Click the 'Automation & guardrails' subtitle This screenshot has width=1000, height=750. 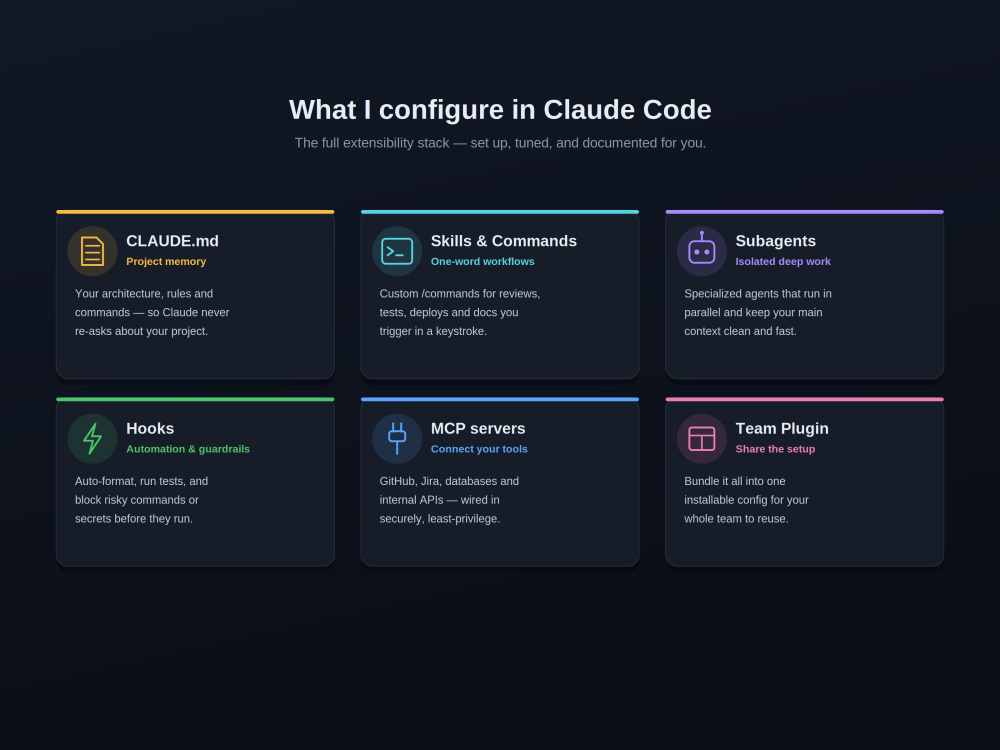[188, 449]
